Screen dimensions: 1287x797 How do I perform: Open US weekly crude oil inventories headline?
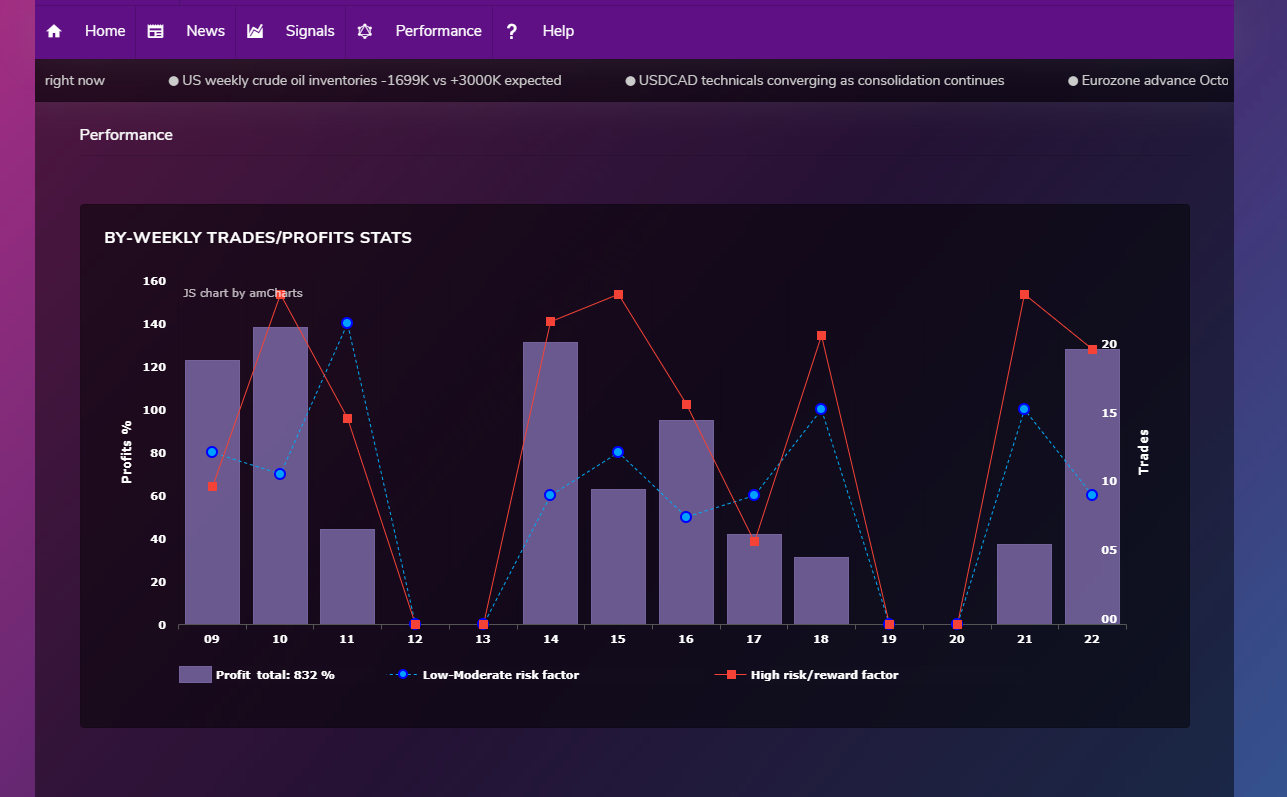pos(371,80)
